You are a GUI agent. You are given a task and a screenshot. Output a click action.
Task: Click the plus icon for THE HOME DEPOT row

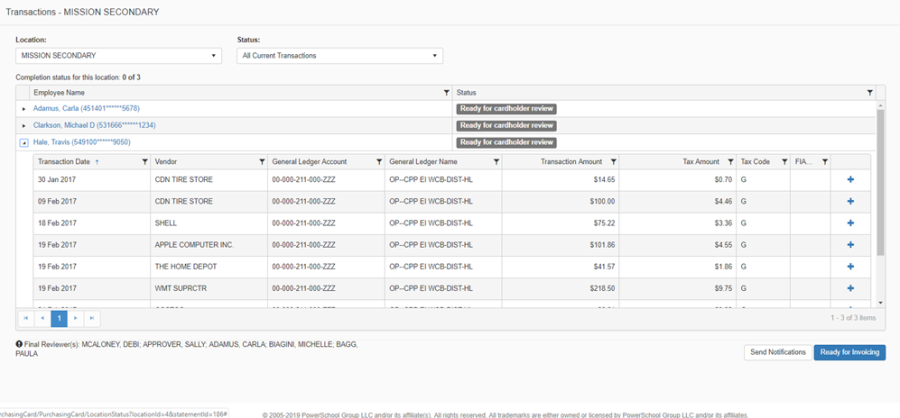click(850, 267)
